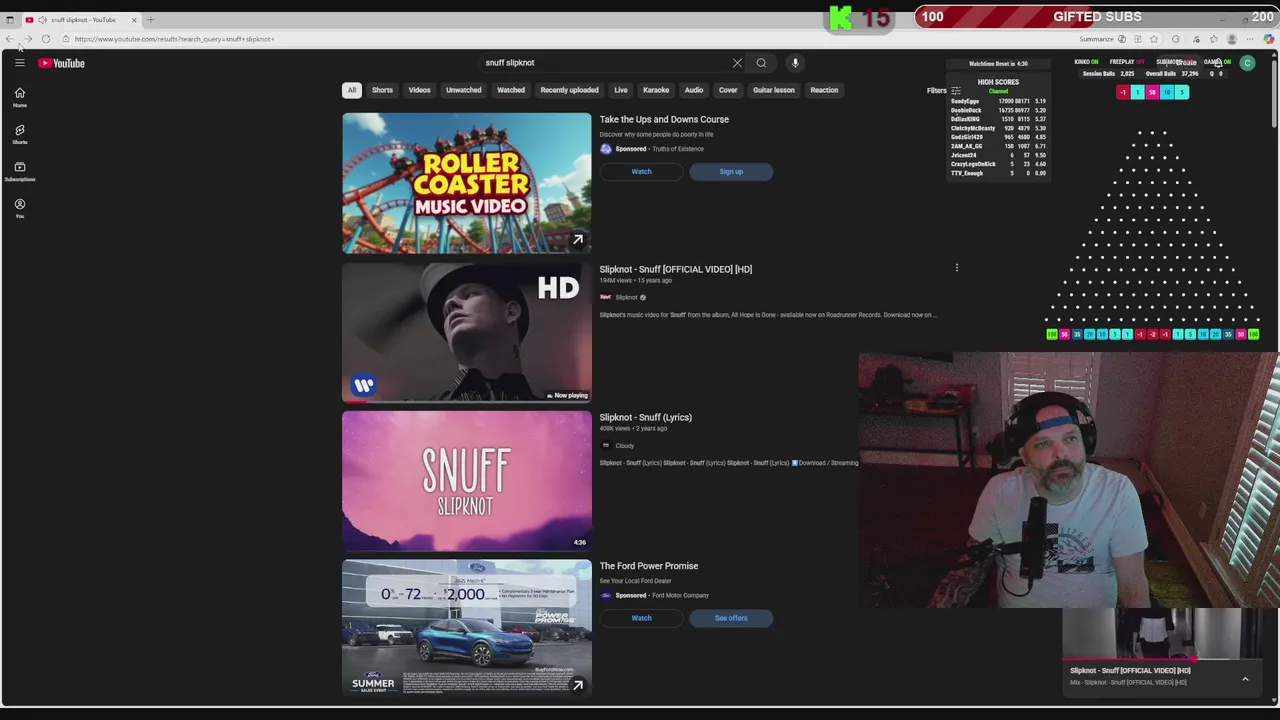Open Slipknot - Snuff (Lyrics) title link
1280x720 pixels.
pyautogui.click(x=645, y=417)
